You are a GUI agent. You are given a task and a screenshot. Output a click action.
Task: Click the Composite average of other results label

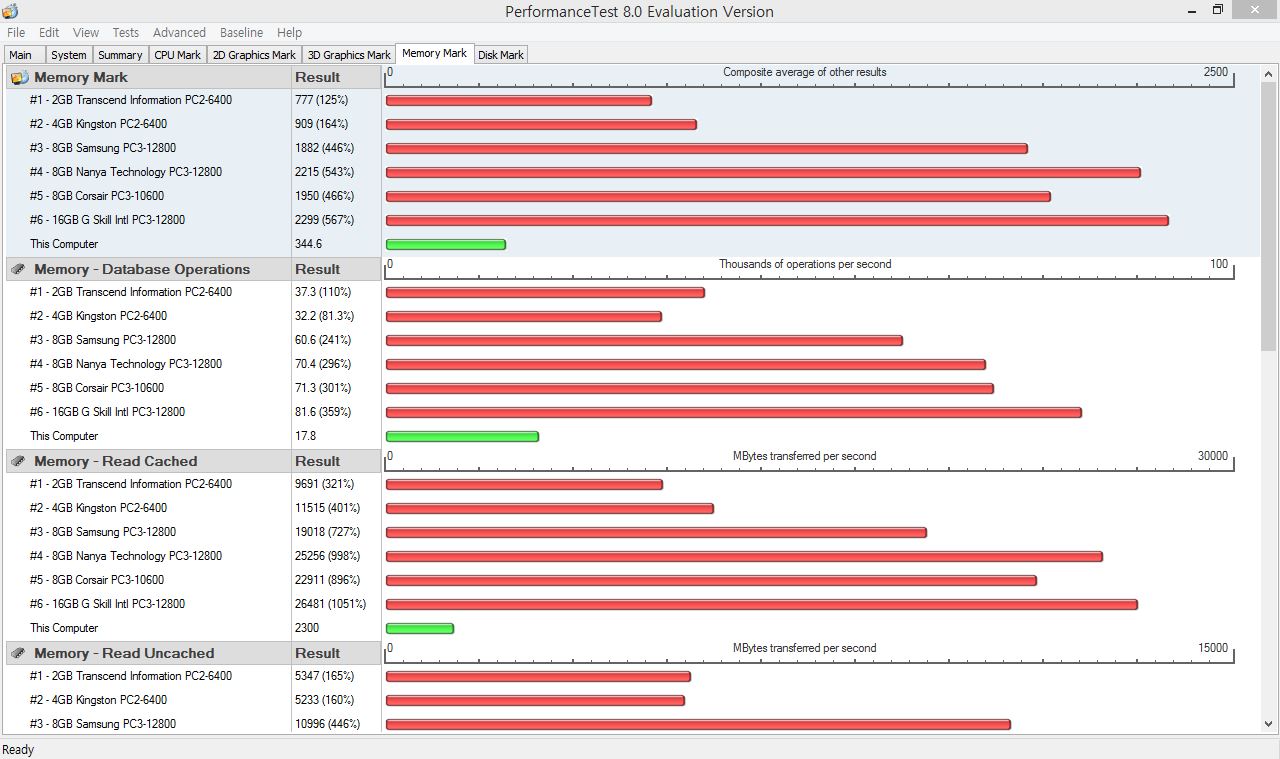805,72
